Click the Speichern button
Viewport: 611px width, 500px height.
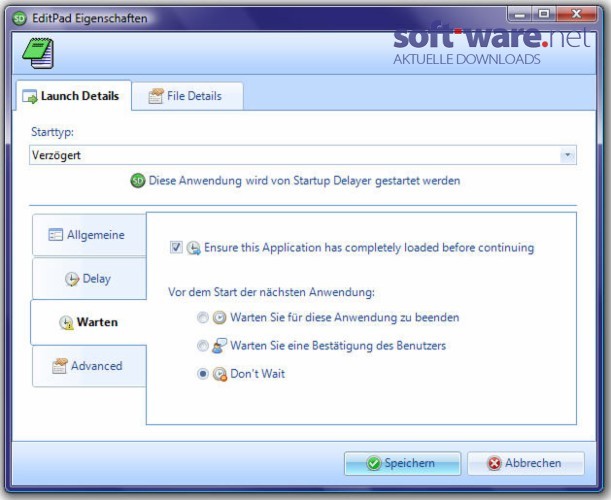403,463
